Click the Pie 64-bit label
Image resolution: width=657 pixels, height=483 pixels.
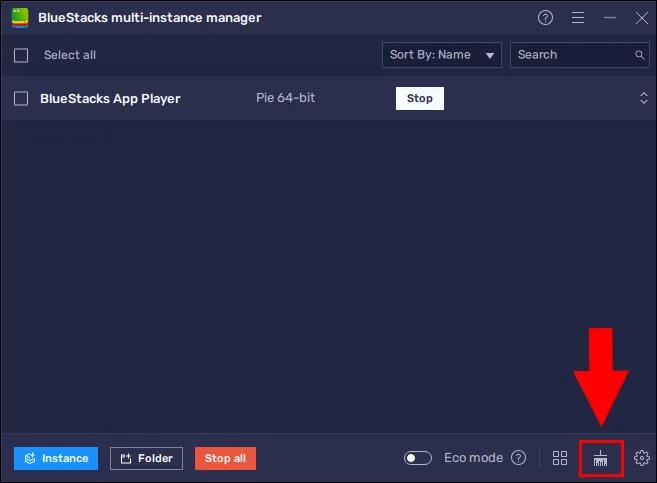(285, 98)
